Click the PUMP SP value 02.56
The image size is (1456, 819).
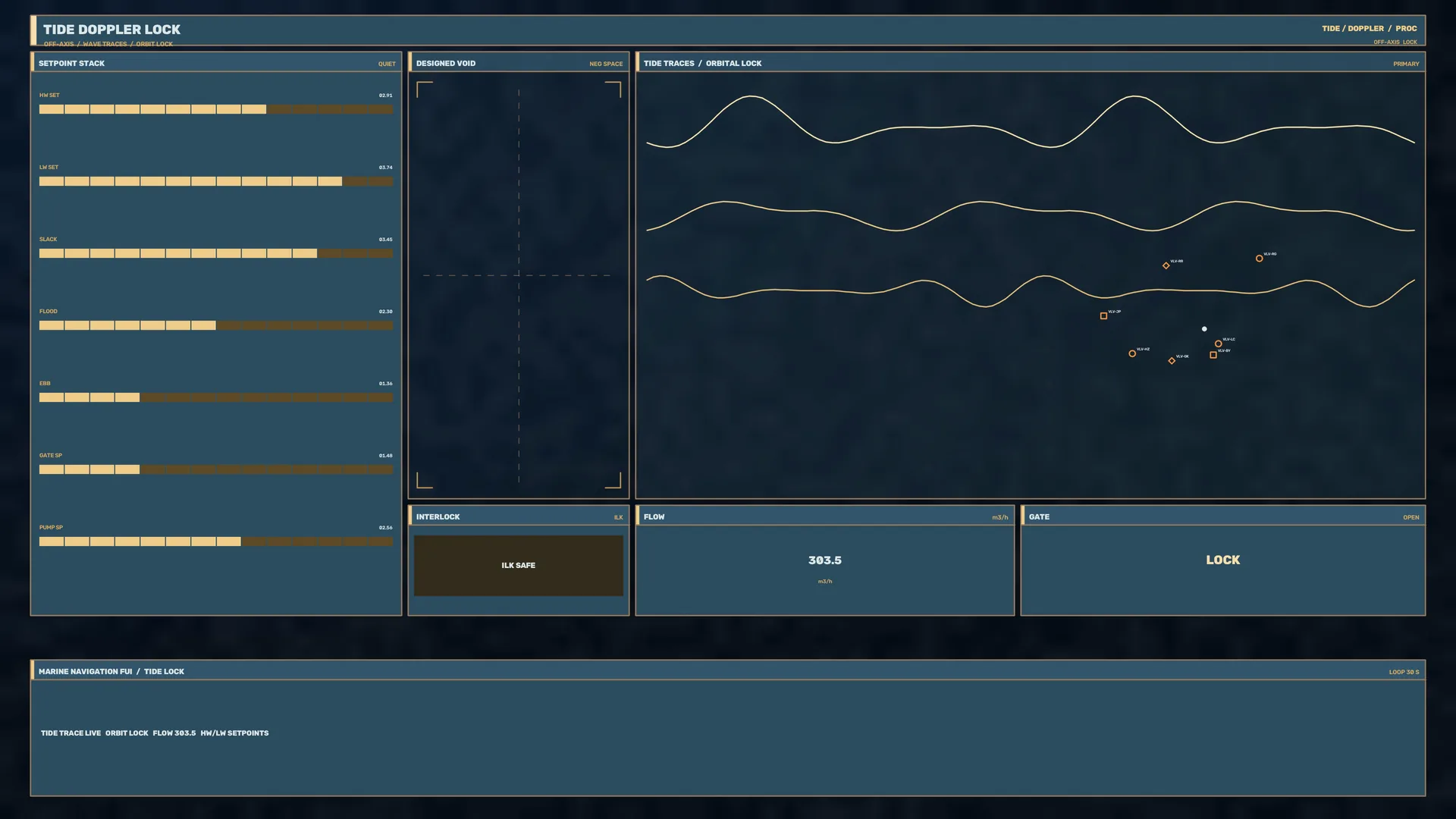coord(385,528)
